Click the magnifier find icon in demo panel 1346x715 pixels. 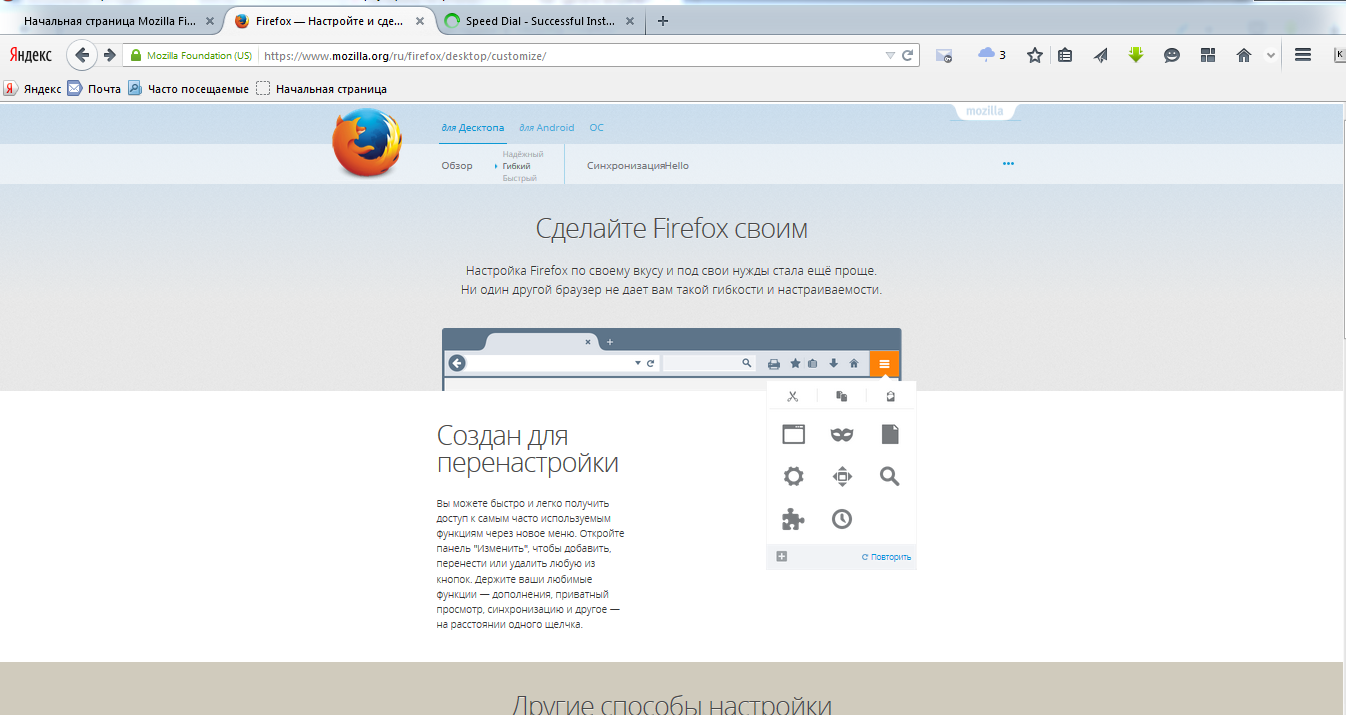pos(890,477)
